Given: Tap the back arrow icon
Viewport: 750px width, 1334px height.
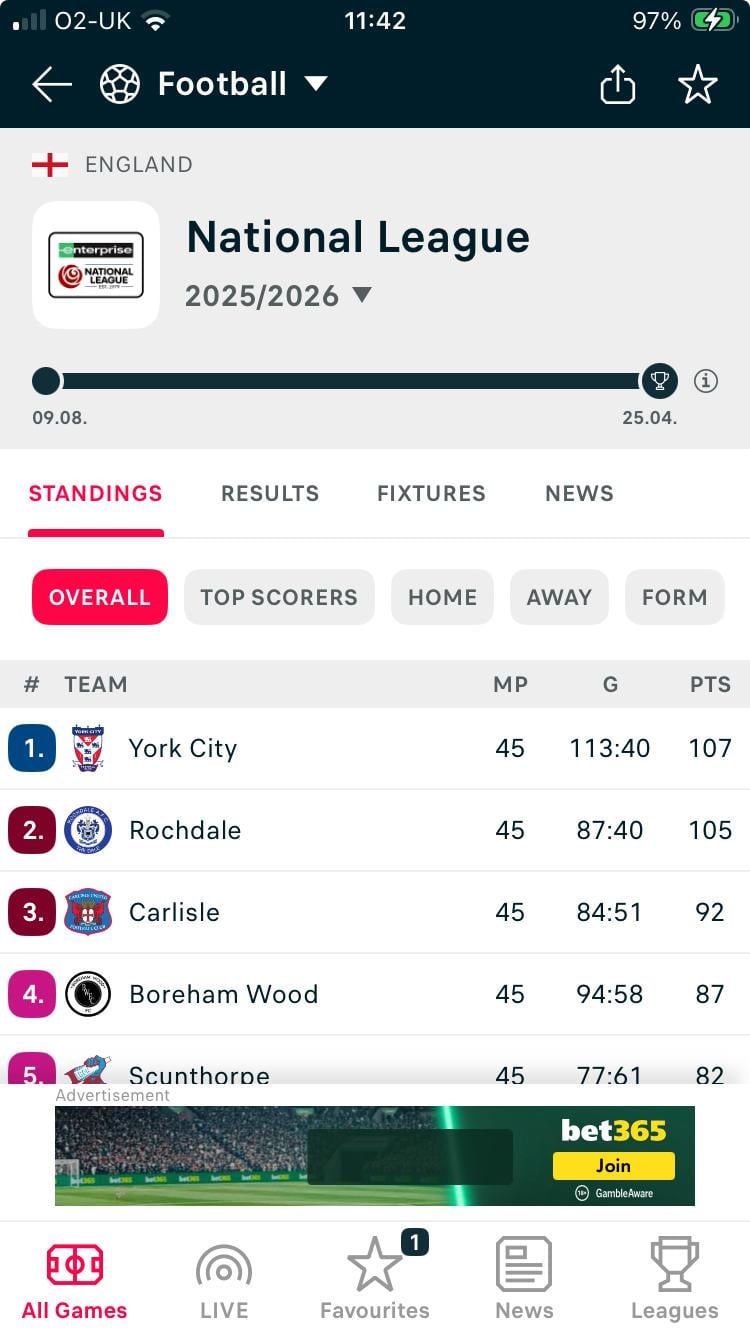Looking at the screenshot, I should 52,85.
